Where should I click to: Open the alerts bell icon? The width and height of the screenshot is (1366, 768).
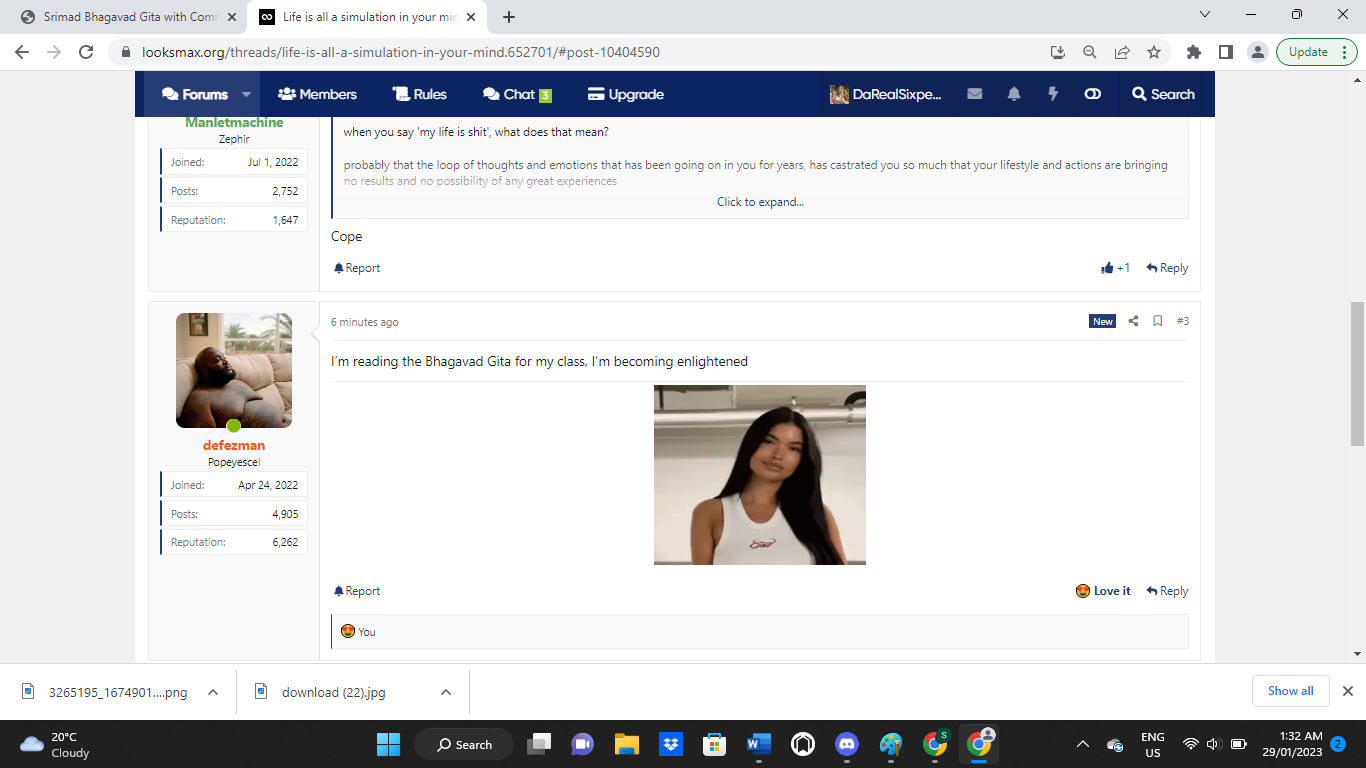[1014, 94]
